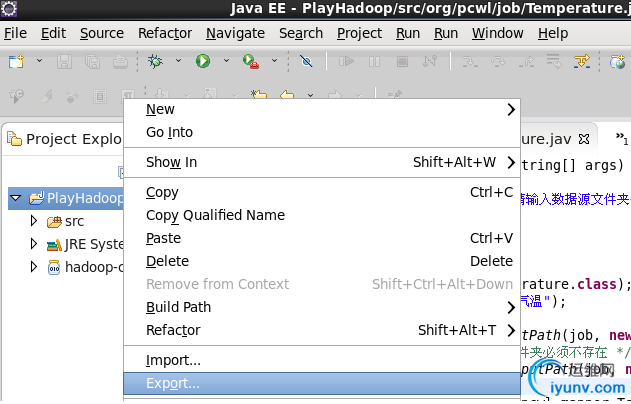Open the New submenu in context menu
631x404 pixels.
pyautogui.click(x=322, y=109)
